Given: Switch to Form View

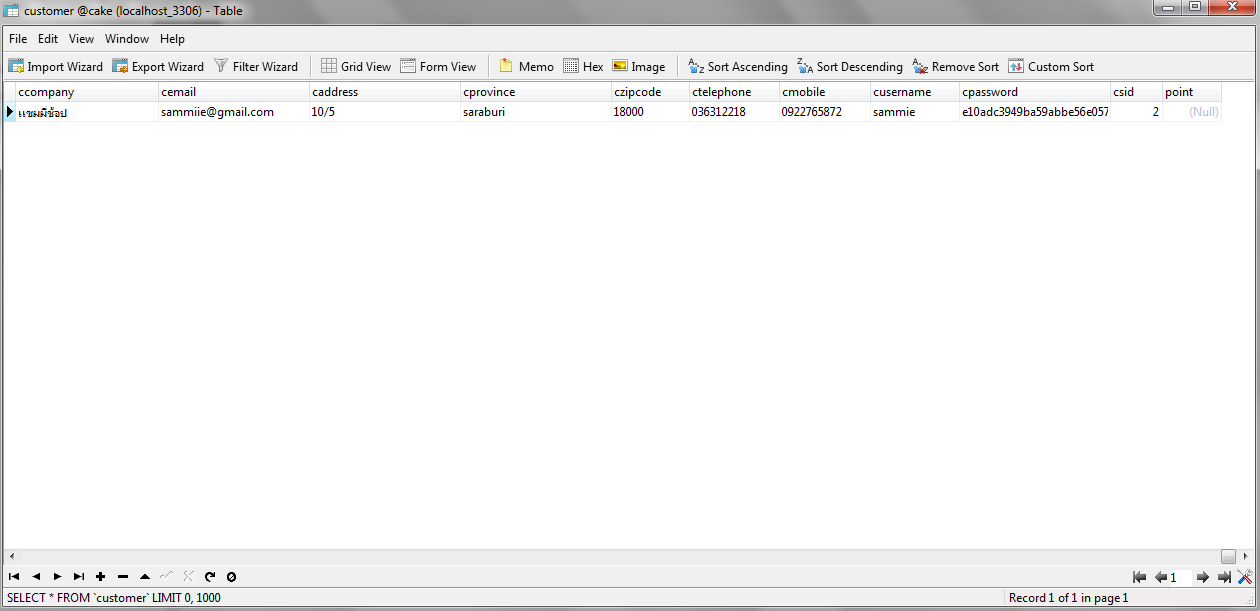Looking at the screenshot, I should pos(438,67).
